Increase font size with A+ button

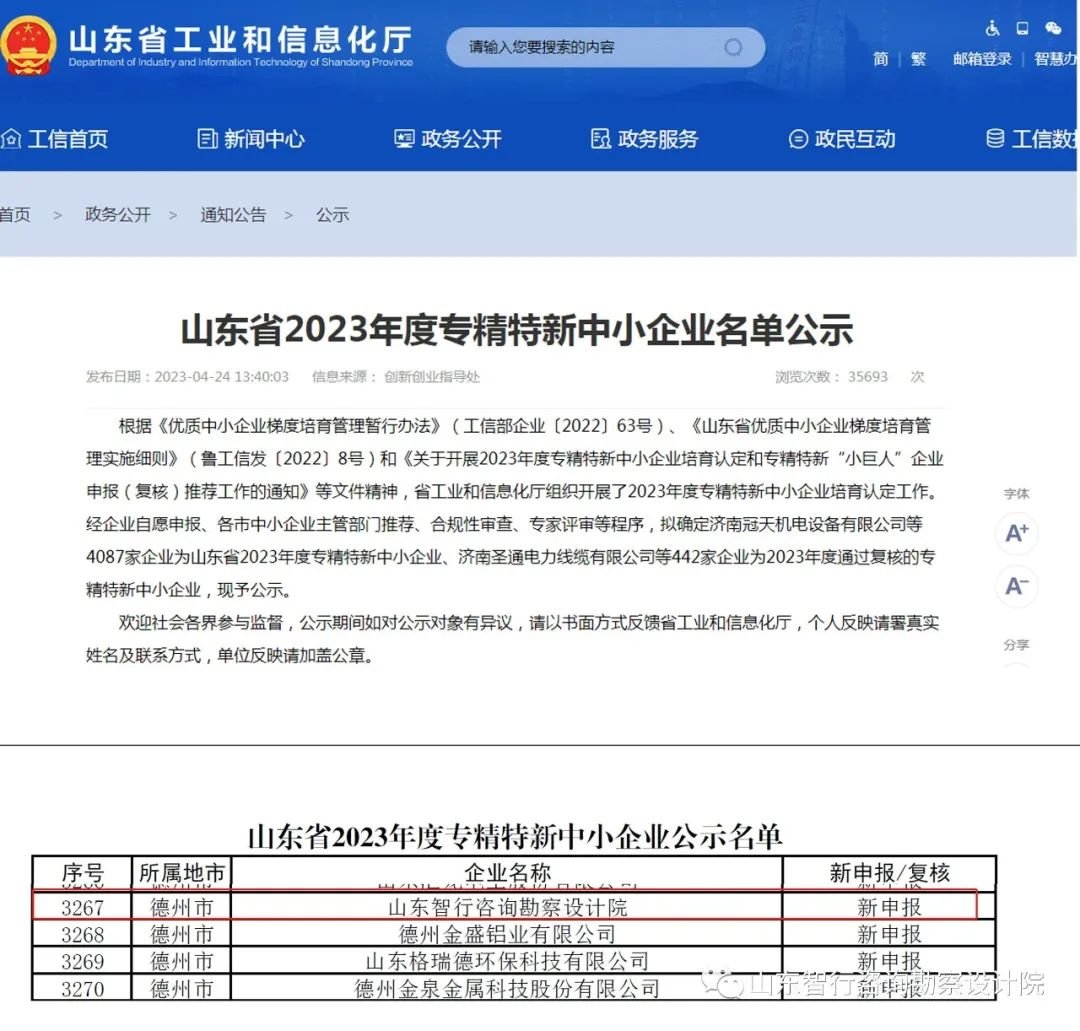1017,533
